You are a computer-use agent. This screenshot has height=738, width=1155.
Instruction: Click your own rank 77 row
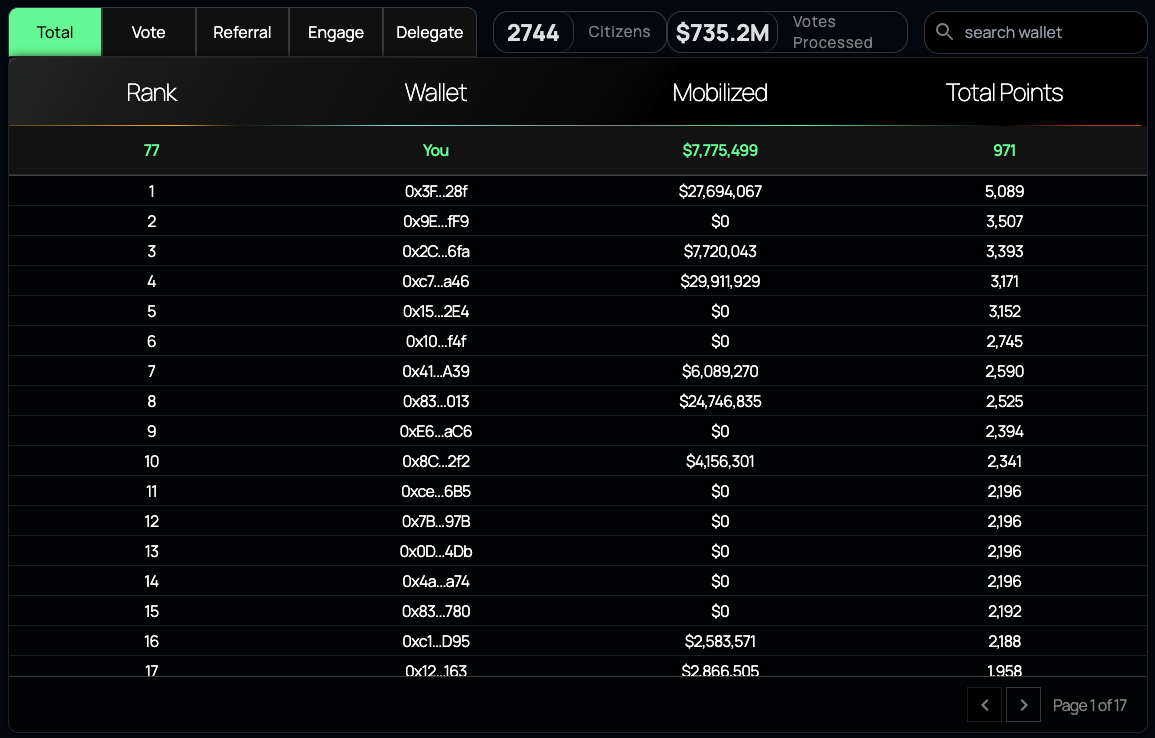click(436, 150)
